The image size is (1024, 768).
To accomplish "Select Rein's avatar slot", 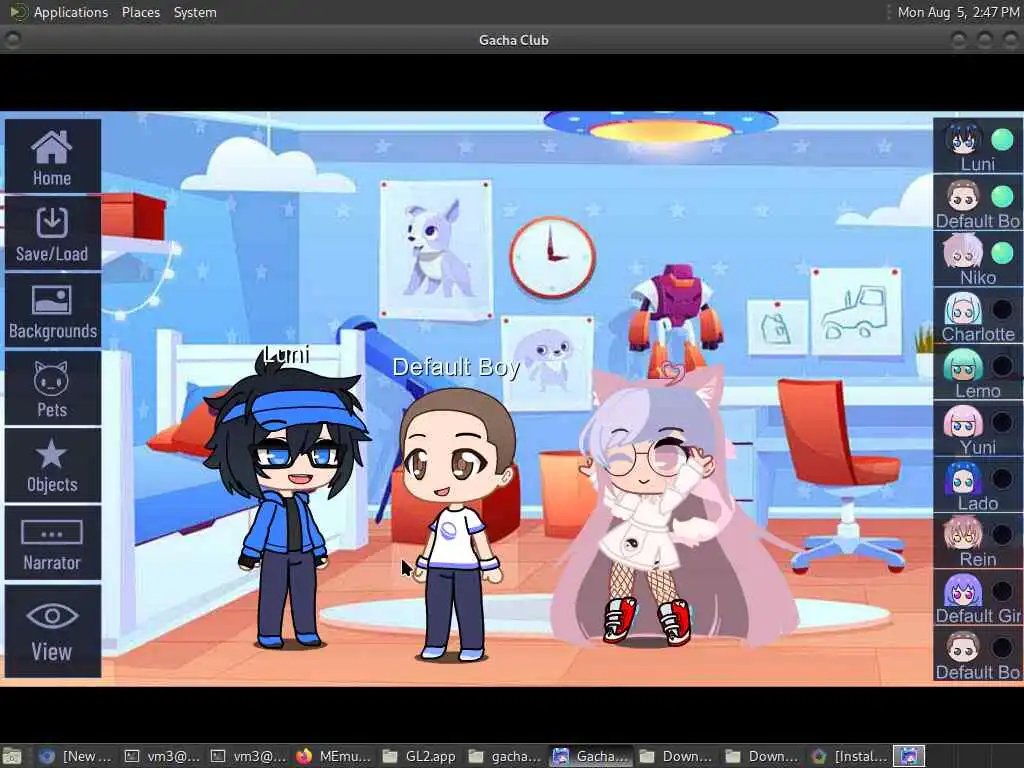I will (964, 534).
